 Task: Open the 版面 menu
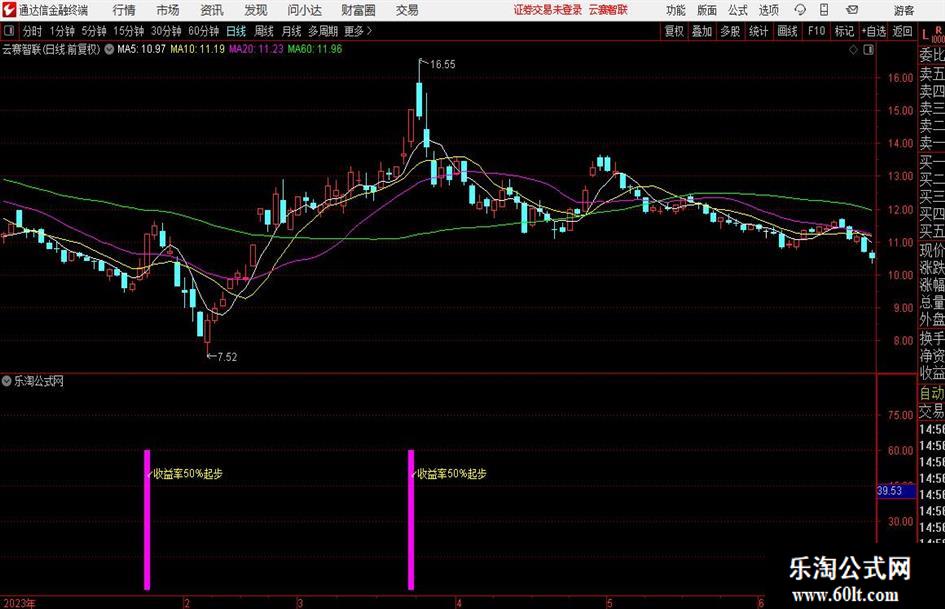[706, 10]
